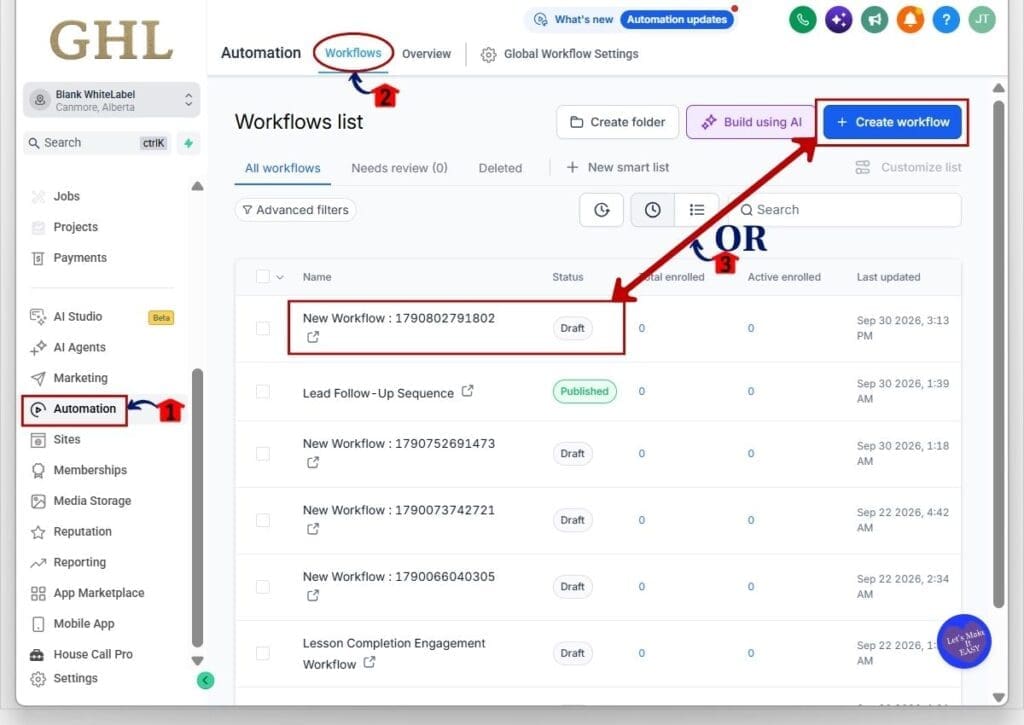Open the Advanced filters panel
The image size is (1024, 725).
click(295, 210)
